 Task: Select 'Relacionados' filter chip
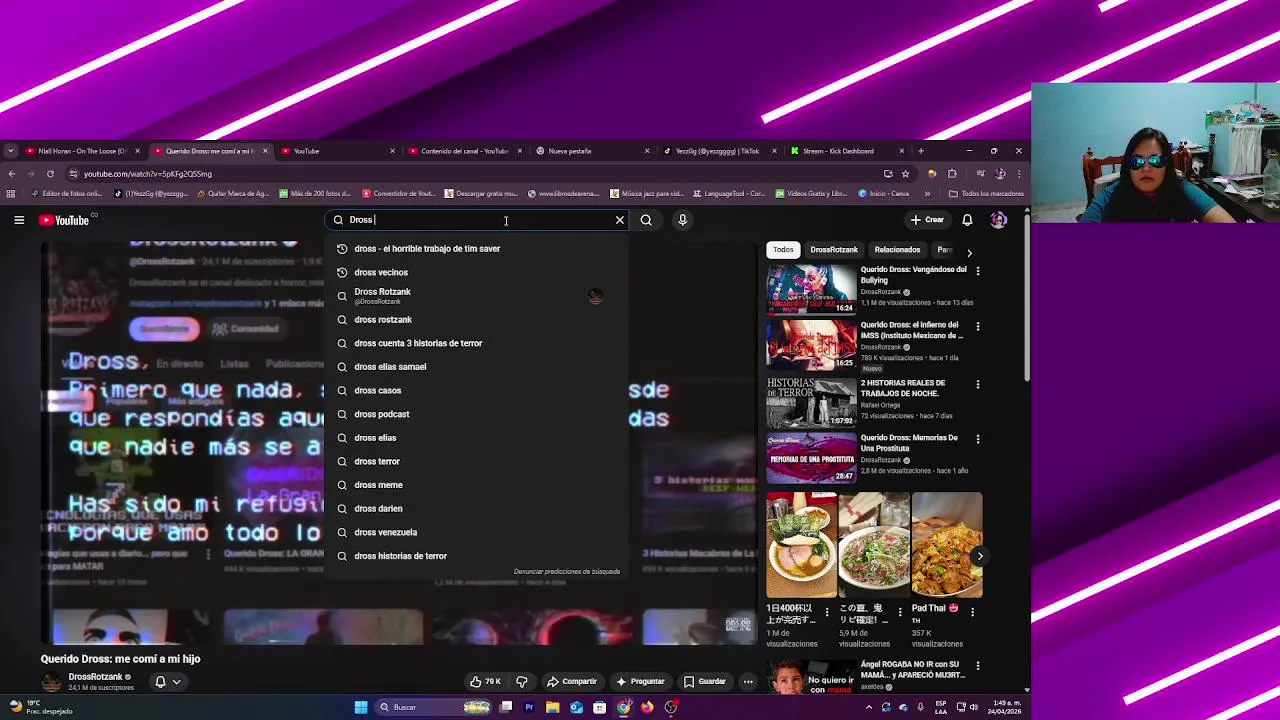point(897,250)
